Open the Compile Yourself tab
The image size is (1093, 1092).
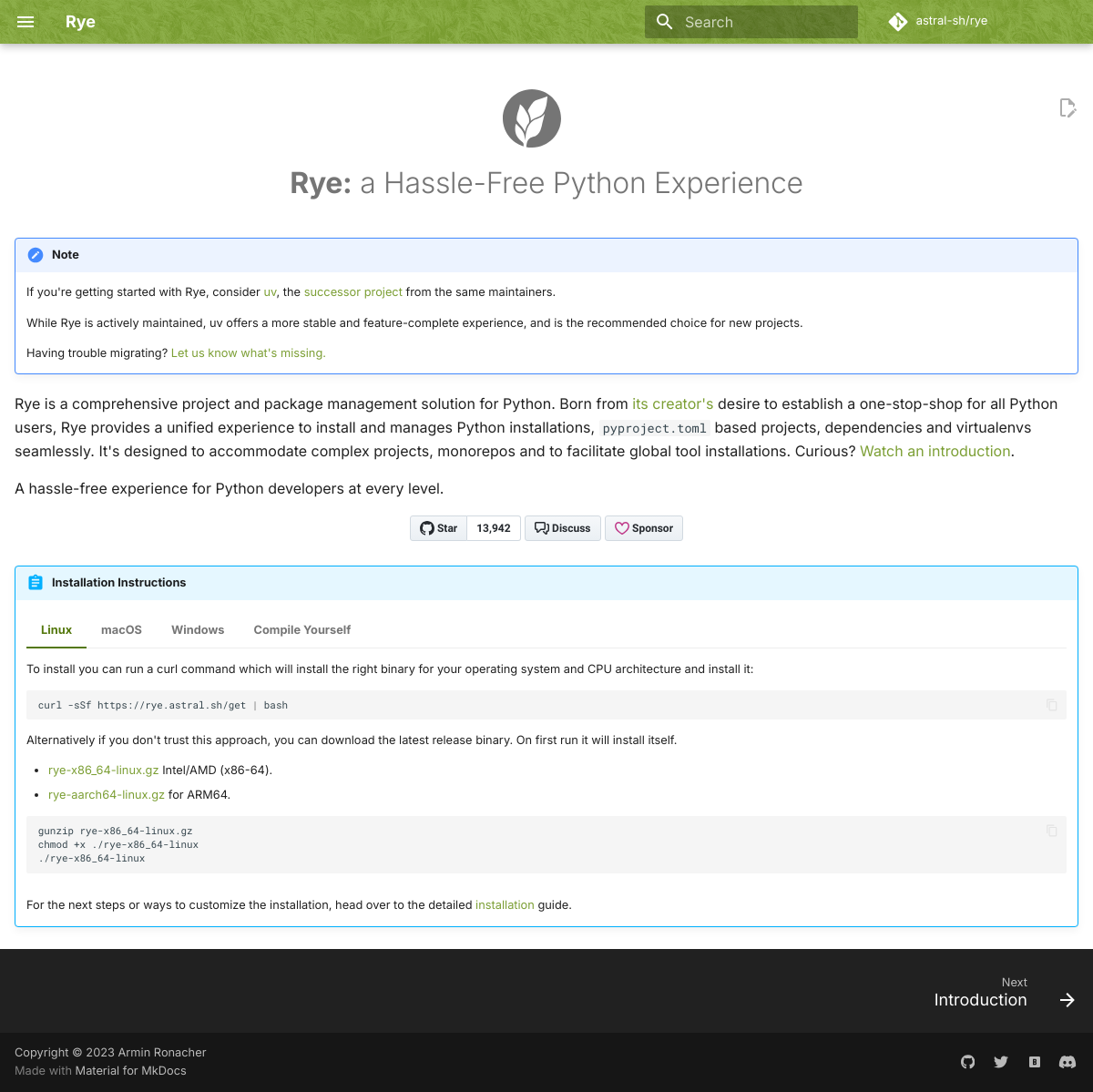click(x=302, y=630)
